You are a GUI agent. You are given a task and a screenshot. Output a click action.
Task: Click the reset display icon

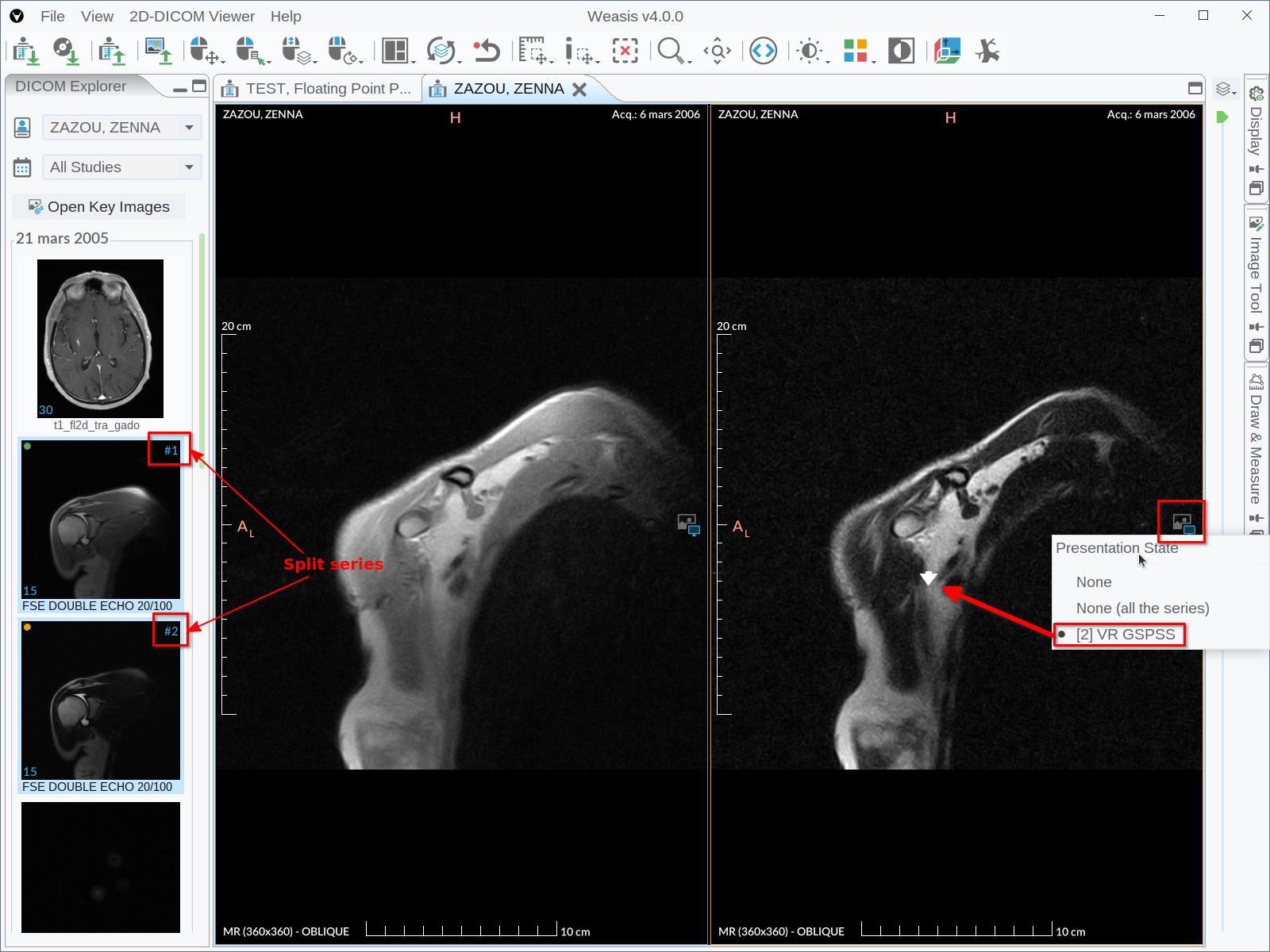[x=488, y=50]
